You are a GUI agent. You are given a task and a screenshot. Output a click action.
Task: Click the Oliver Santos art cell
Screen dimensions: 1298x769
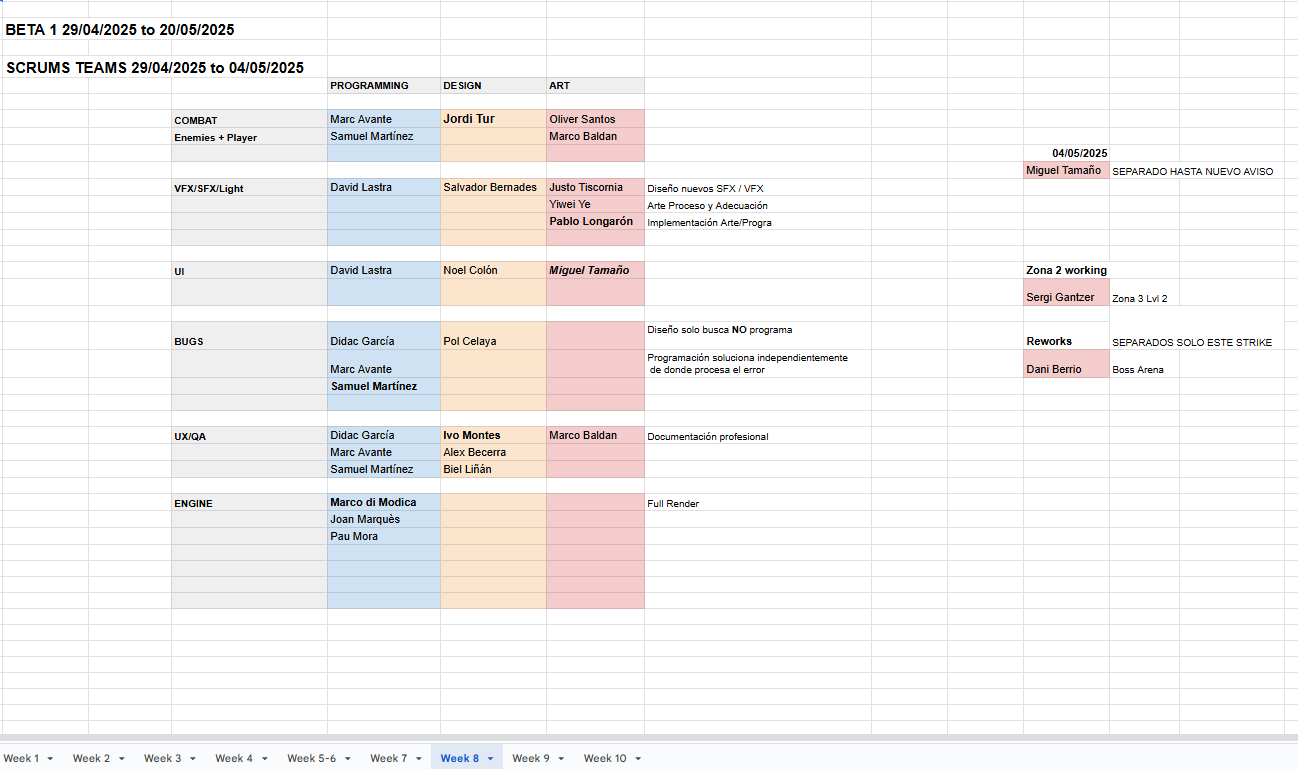coord(594,119)
